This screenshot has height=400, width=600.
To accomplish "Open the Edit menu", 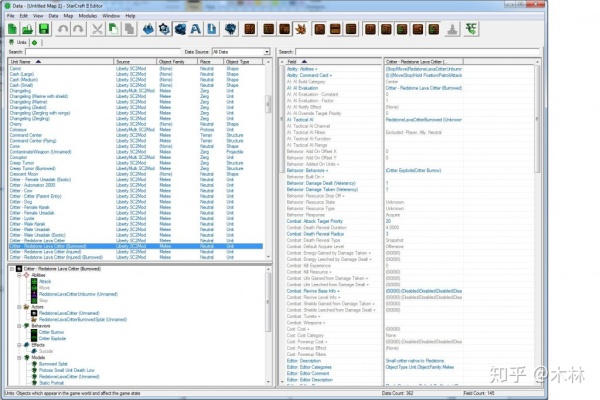I will pos(24,16).
